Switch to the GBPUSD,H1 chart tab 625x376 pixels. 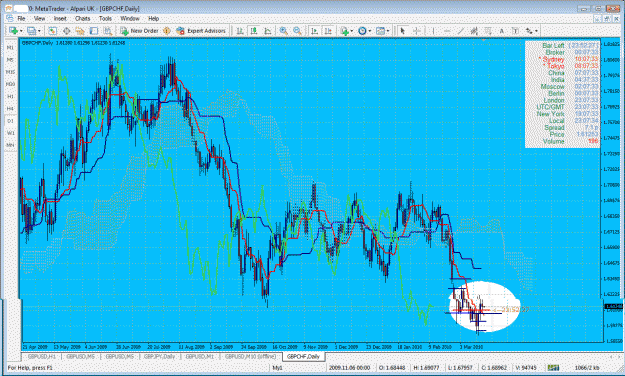click(42, 356)
